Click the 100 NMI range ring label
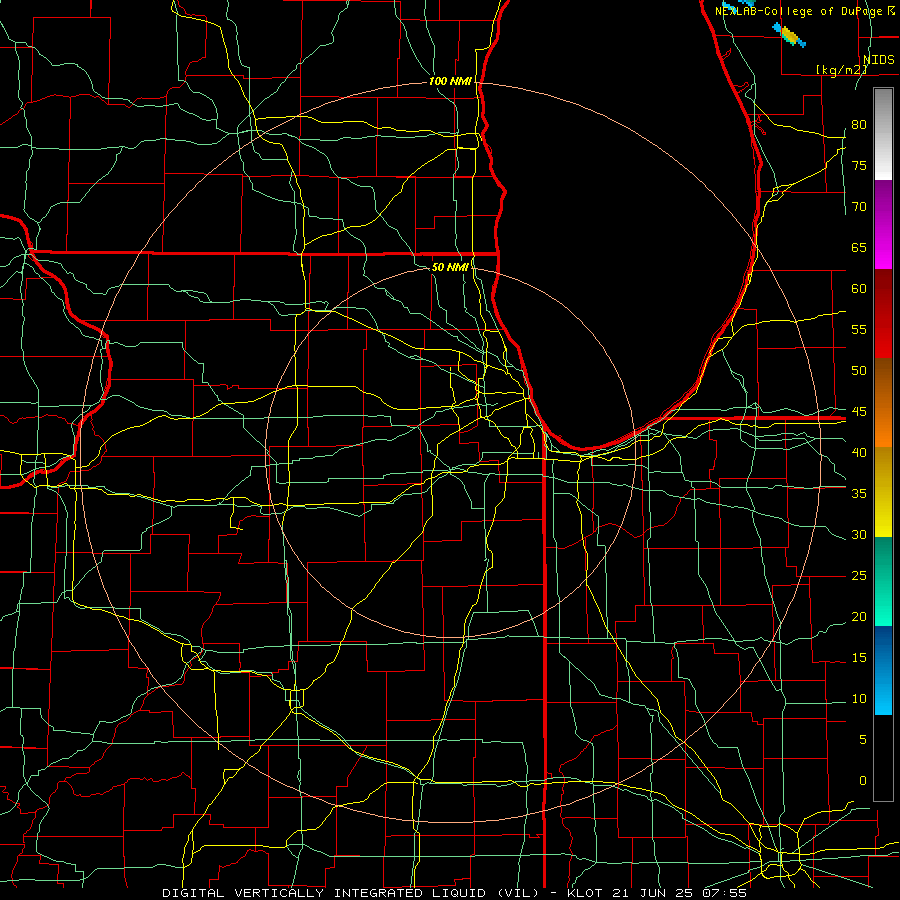This screenshot has width=900, height=900. [451, 81]
